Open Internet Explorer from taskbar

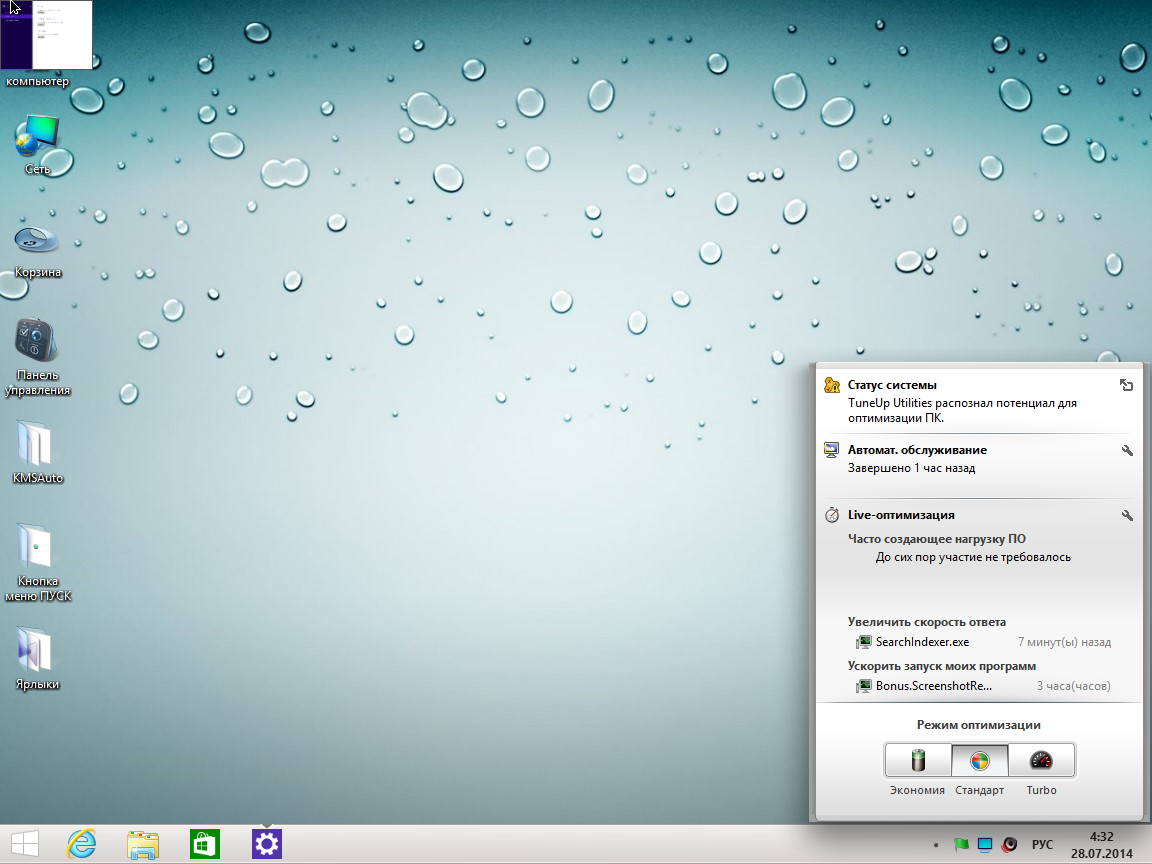click(81, 844)
